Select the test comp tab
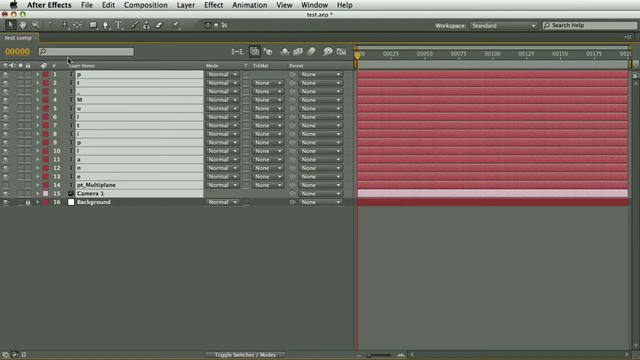This screenshot has width=640, height=360. (x=18, y=38)
